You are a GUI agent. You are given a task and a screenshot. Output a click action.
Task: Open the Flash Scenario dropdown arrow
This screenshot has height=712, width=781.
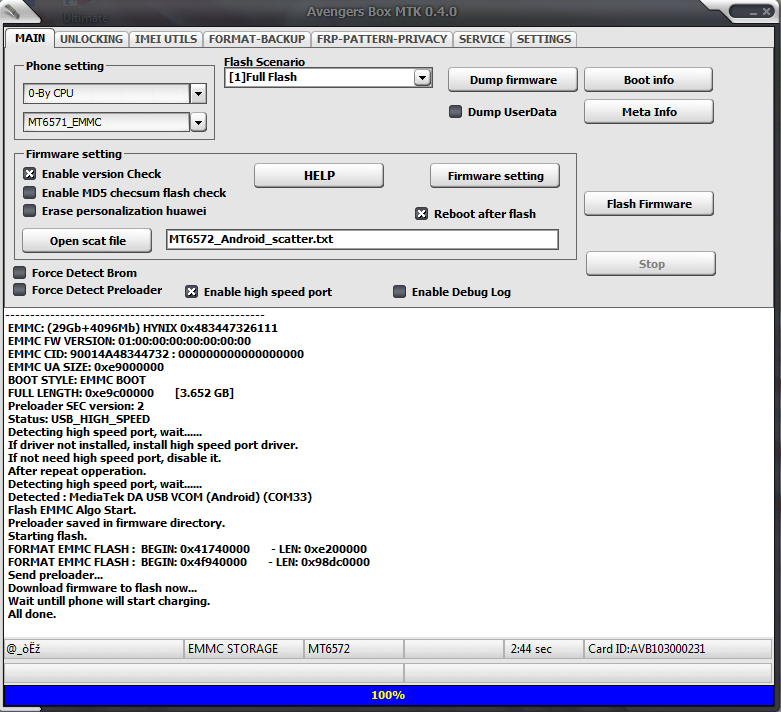click(422, 78)
